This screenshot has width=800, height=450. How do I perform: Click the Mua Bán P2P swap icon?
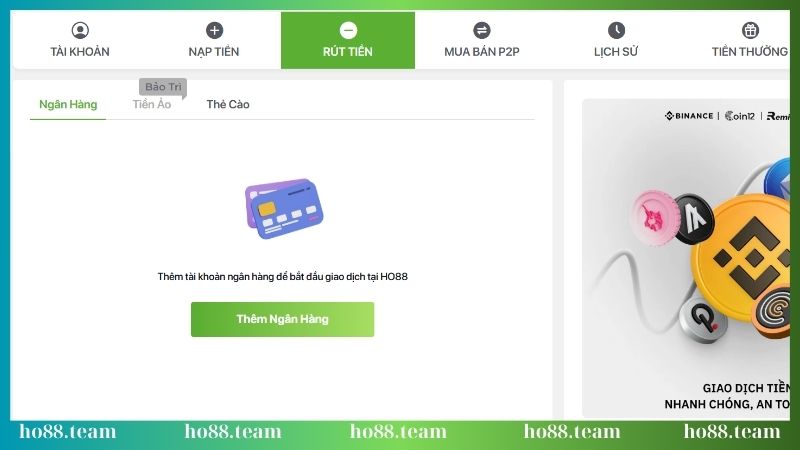click(482, 30)
